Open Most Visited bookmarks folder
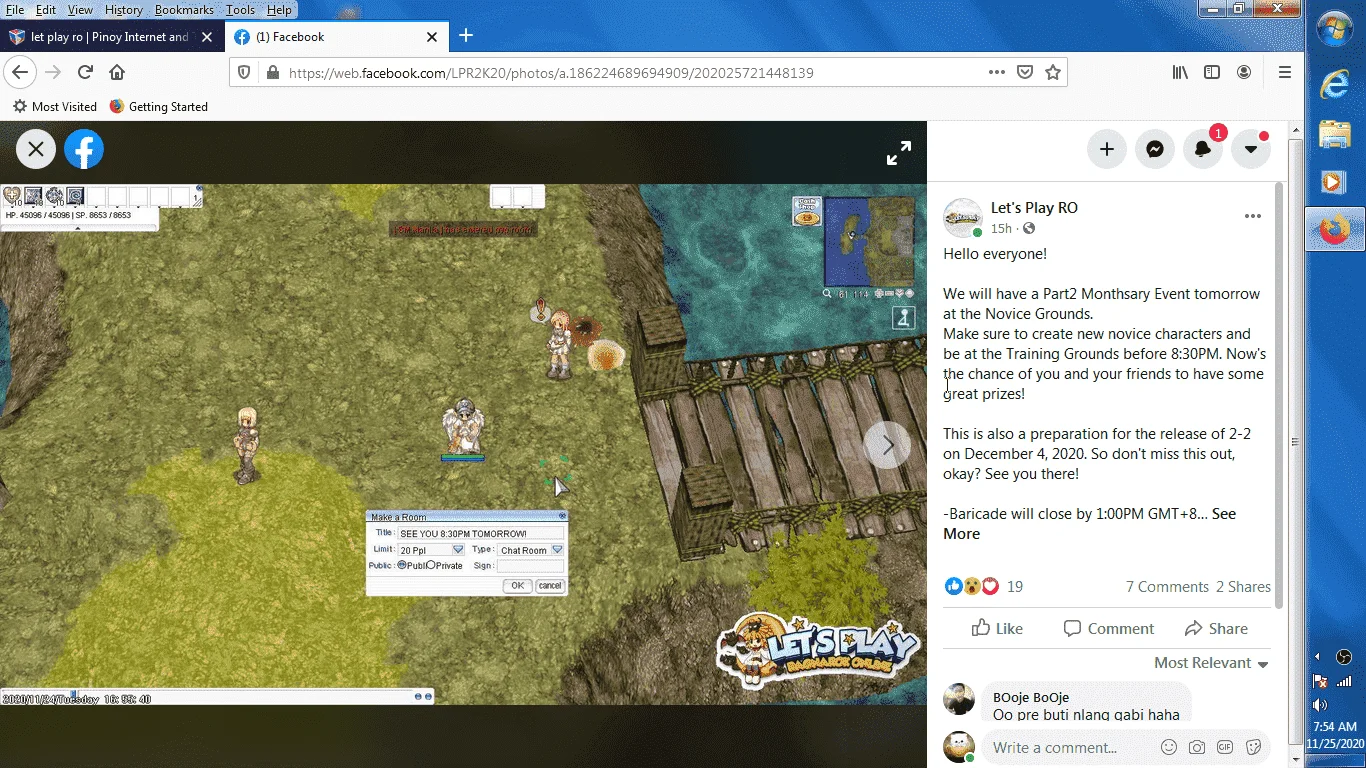 pyautogui.click(x=54, y=106)
